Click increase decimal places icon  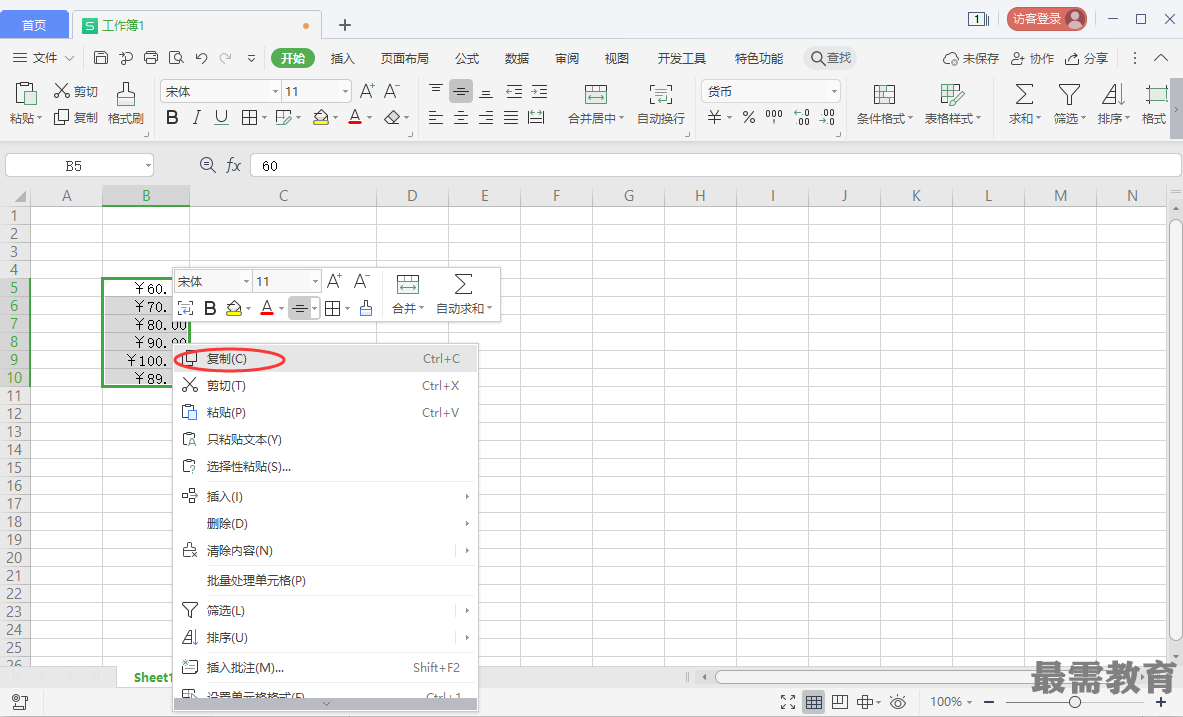click(x=801, y=117)
